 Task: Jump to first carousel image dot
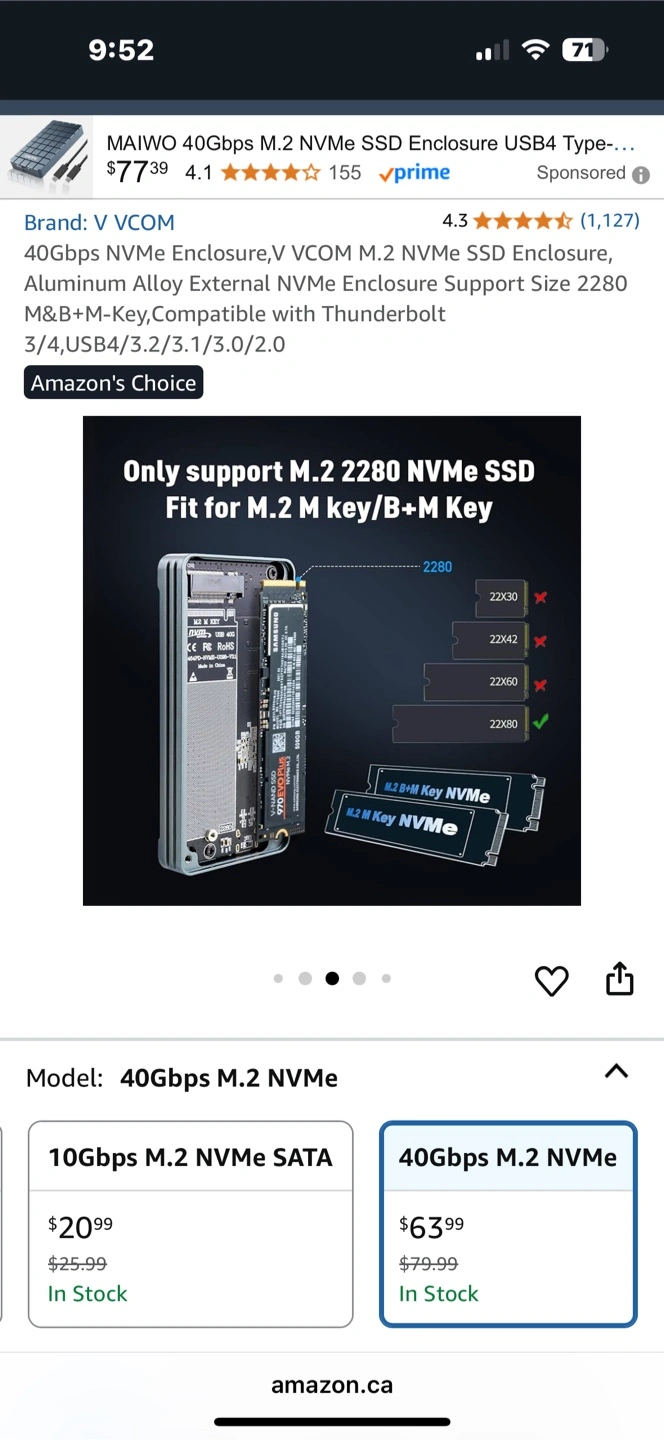278,978
